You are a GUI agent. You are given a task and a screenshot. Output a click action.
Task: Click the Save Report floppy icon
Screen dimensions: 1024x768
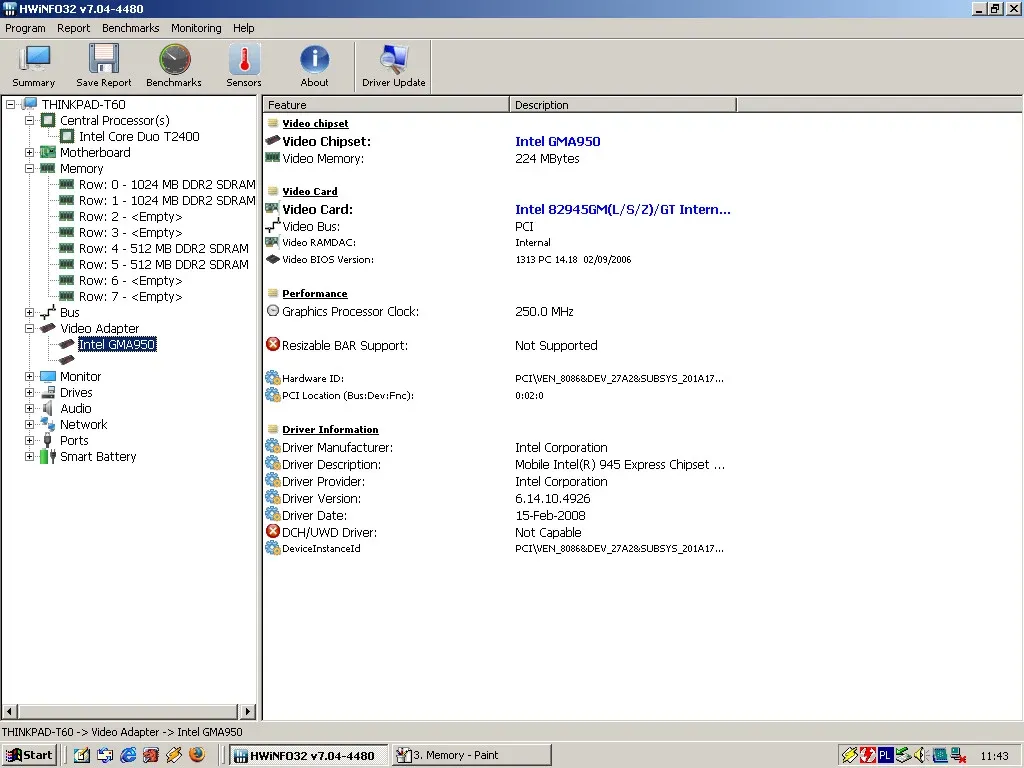(x=104, y=59)
